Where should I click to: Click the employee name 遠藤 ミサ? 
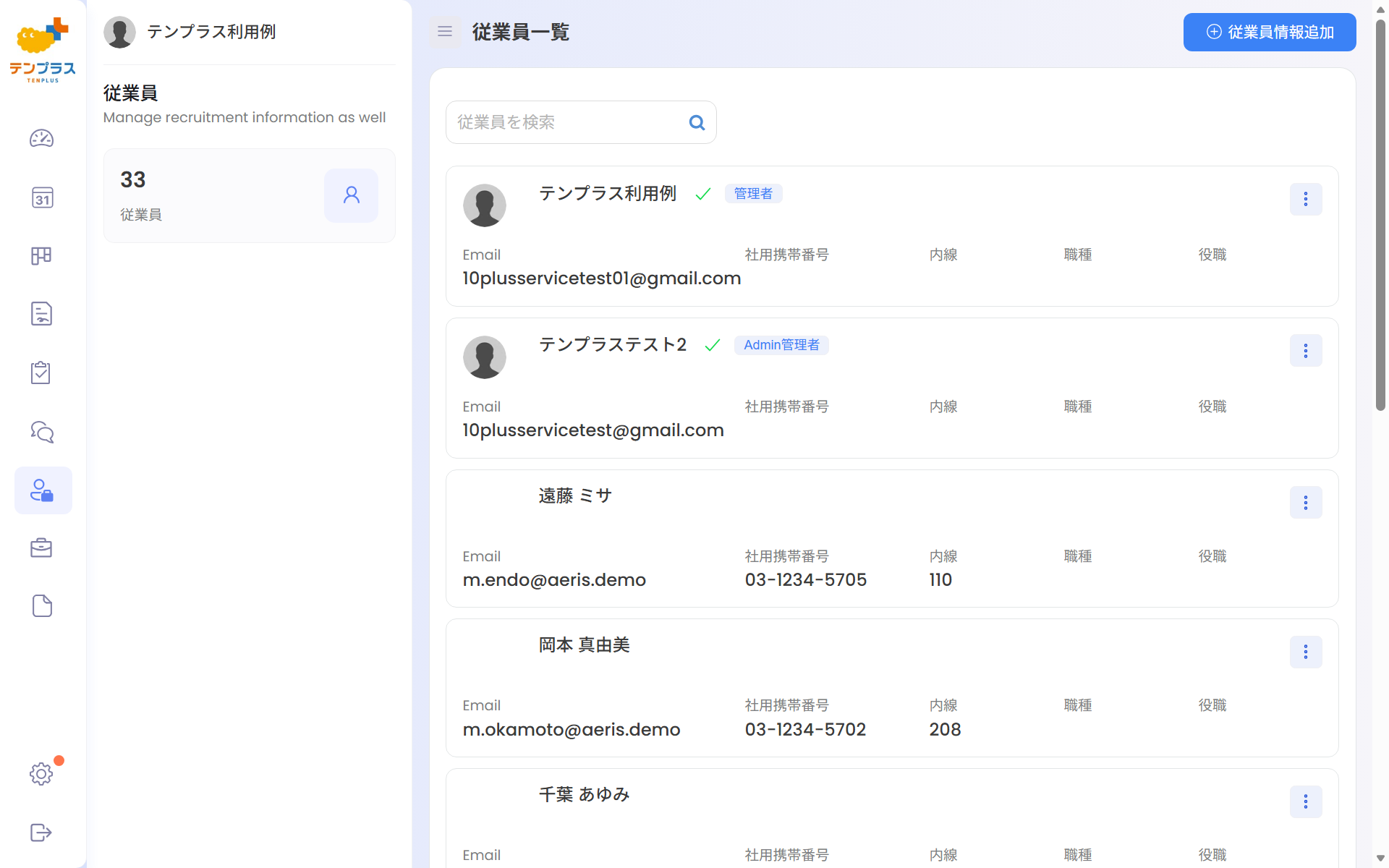[575, 495]
